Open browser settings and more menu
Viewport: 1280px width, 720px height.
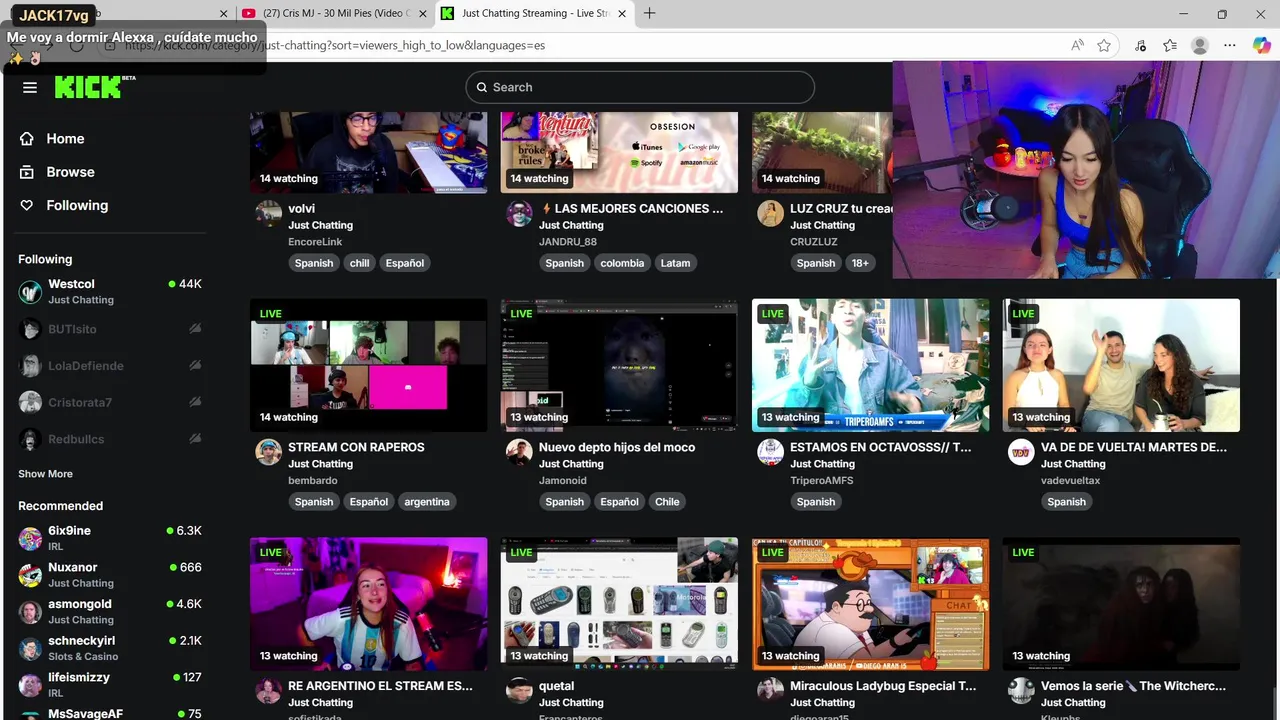click(1230, 45)
